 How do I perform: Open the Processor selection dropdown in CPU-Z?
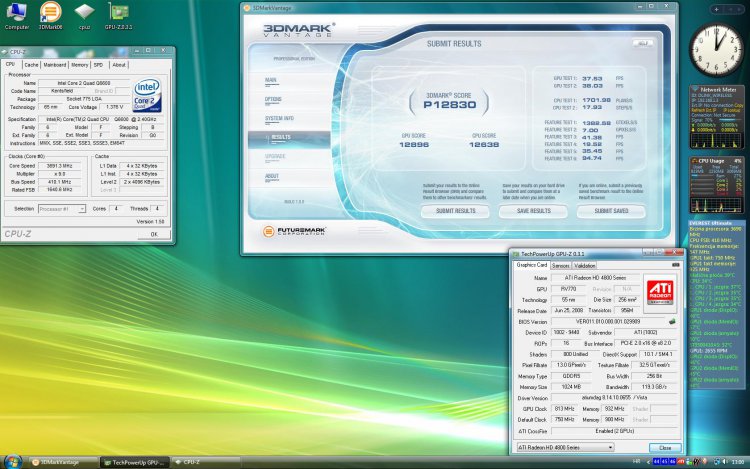pos(62,209)
